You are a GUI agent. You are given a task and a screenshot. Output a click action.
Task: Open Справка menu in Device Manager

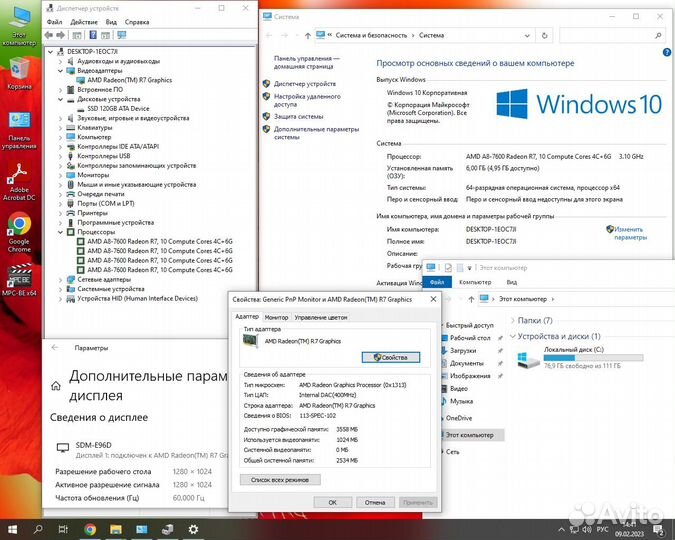point(137,22)
